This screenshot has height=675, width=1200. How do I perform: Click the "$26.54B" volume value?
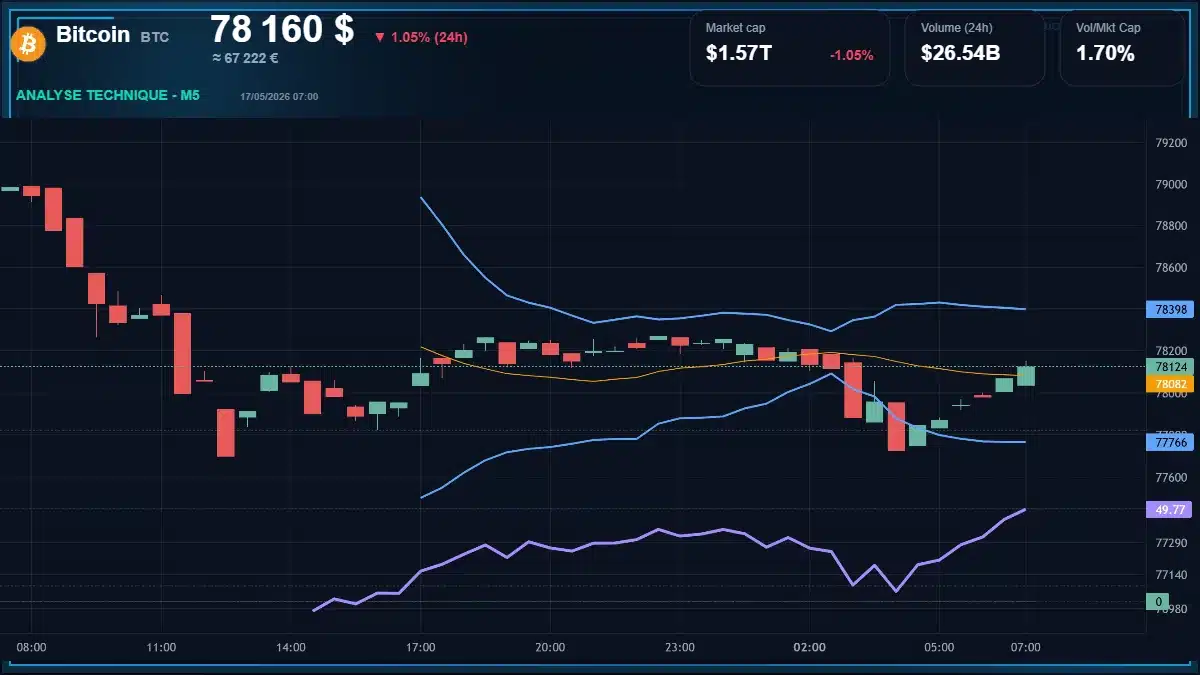pos(960,54)
